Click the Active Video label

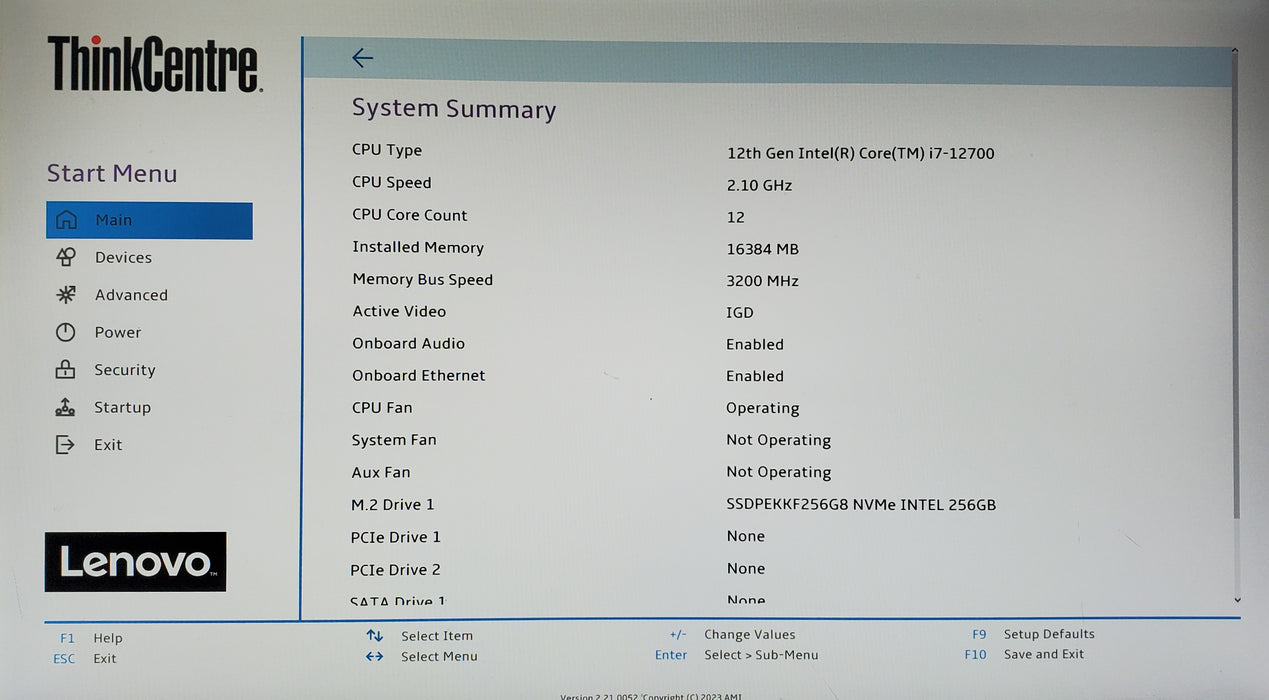pyautogui.click(x=399, y=312)
